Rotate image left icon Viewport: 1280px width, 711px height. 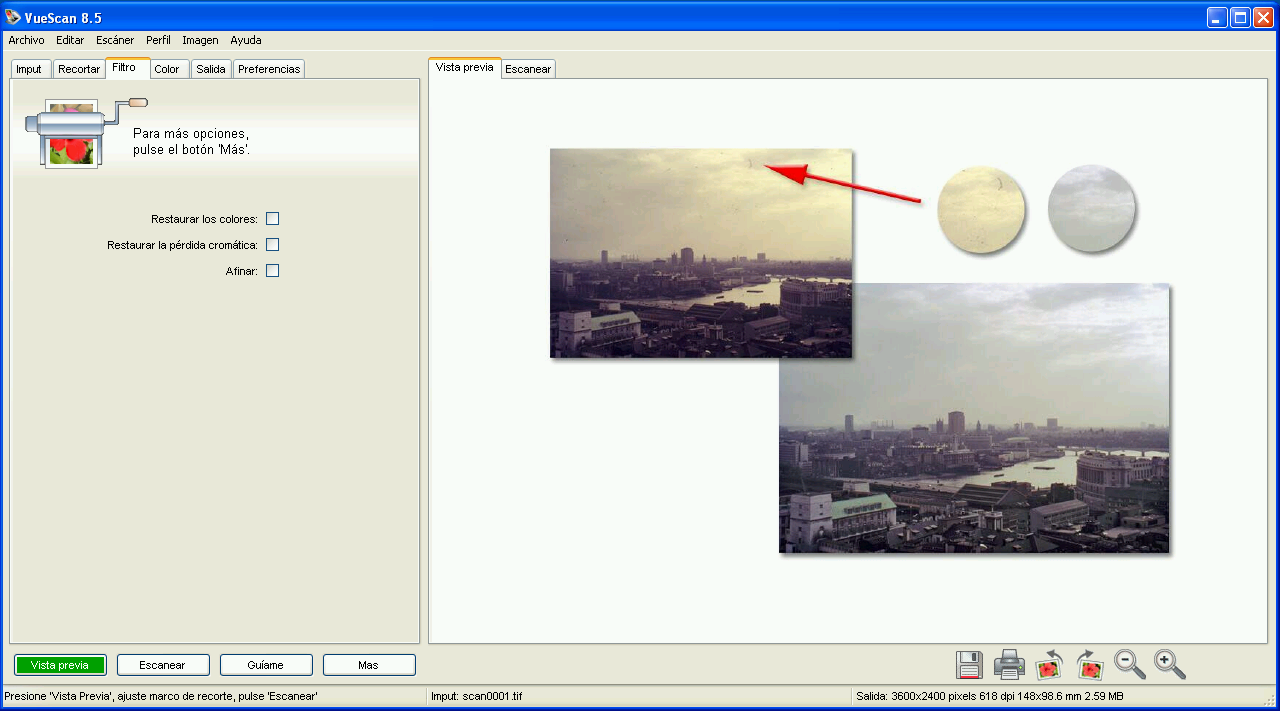click(1049, 664)
